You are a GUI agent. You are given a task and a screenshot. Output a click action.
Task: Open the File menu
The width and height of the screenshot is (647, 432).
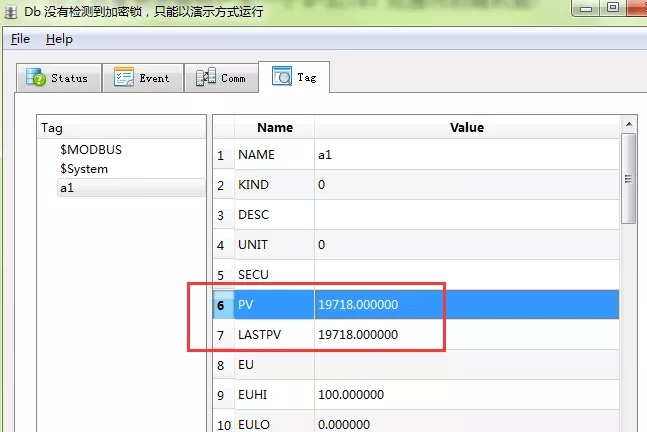(21, 39)
